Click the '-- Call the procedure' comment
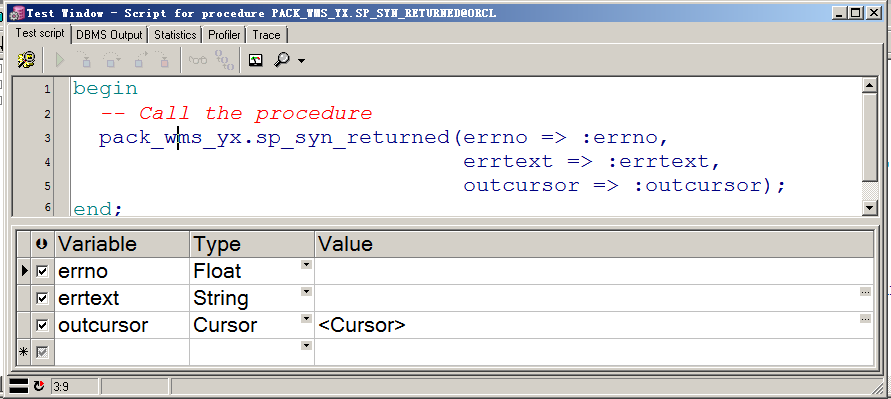The image size is (891, 399). pyautogui.click(x=236, y=113)
